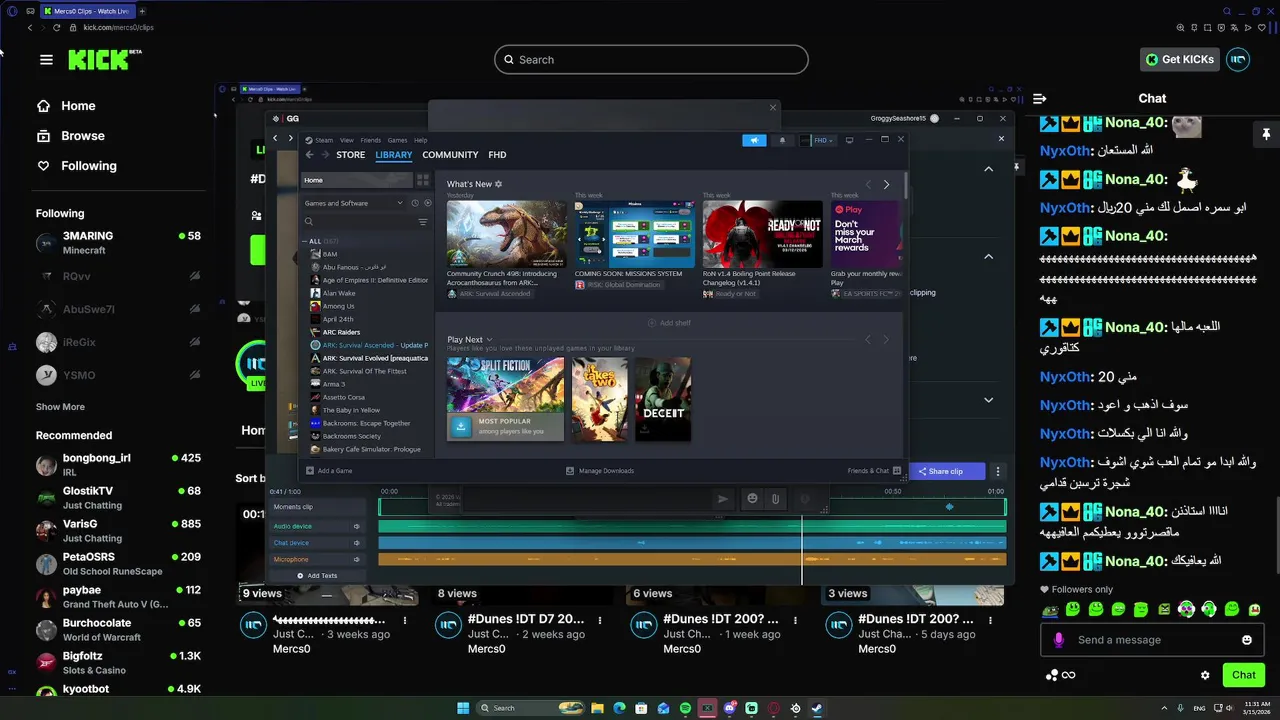
Task: Open Steam library collections grid icon
Action: 423,180
